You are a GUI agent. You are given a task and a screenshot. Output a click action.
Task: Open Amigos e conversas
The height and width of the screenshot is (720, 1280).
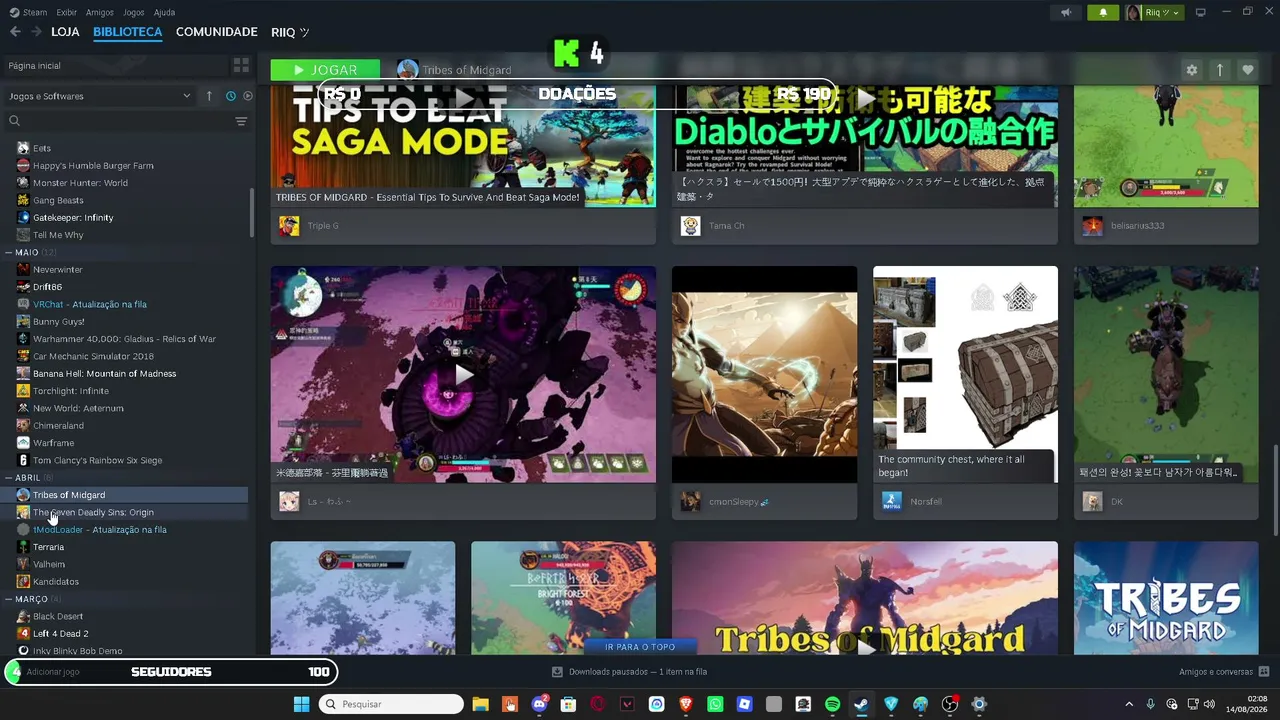pyautogui.click(x=1224, y=672)
